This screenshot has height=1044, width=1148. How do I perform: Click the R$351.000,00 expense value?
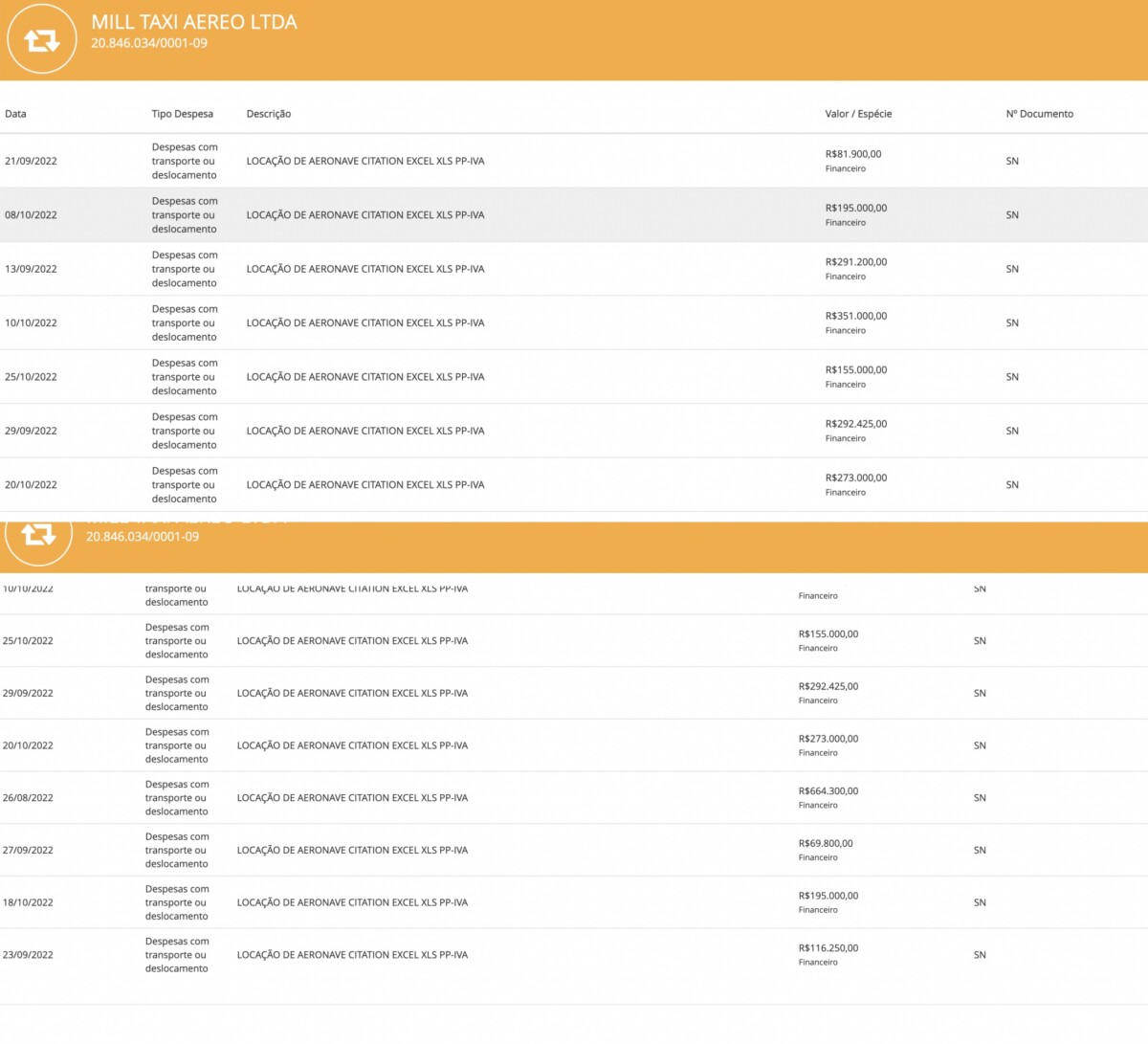[x=855, y=316]
